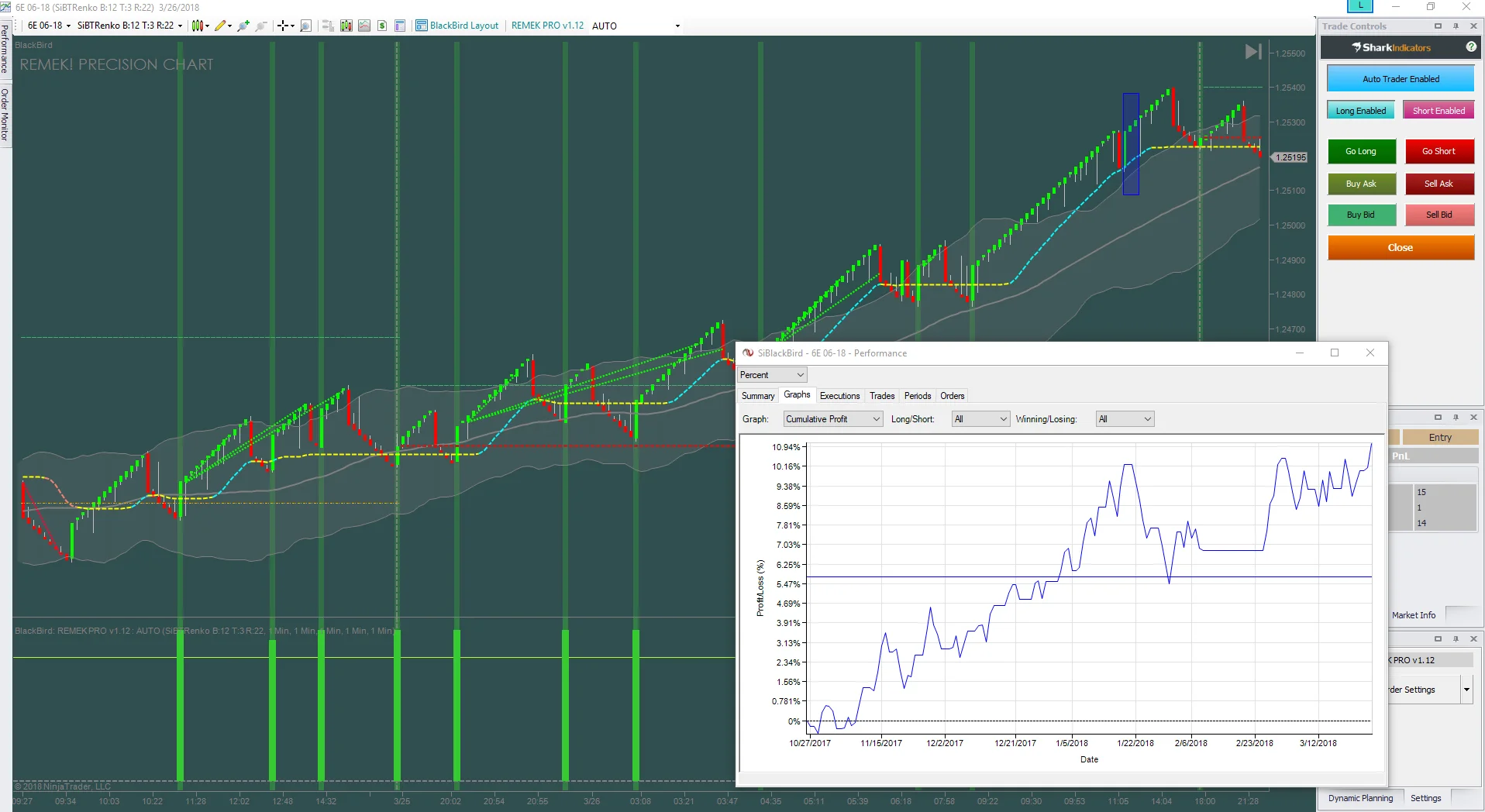1485x812 pixels.
Task: Click Market Info label
Action: pos(1413,615)
